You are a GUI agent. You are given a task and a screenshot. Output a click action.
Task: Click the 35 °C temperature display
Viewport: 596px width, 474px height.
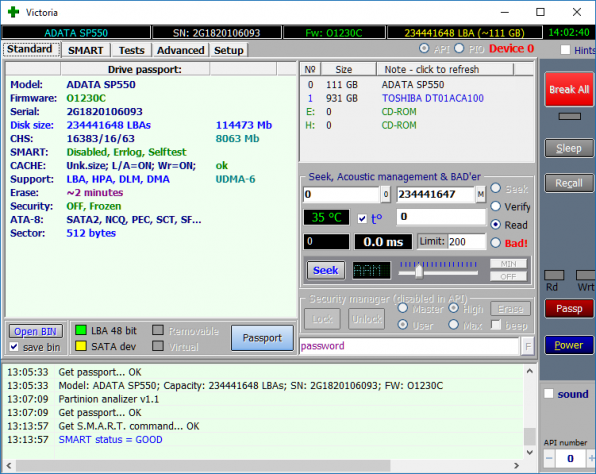(326, 217)
